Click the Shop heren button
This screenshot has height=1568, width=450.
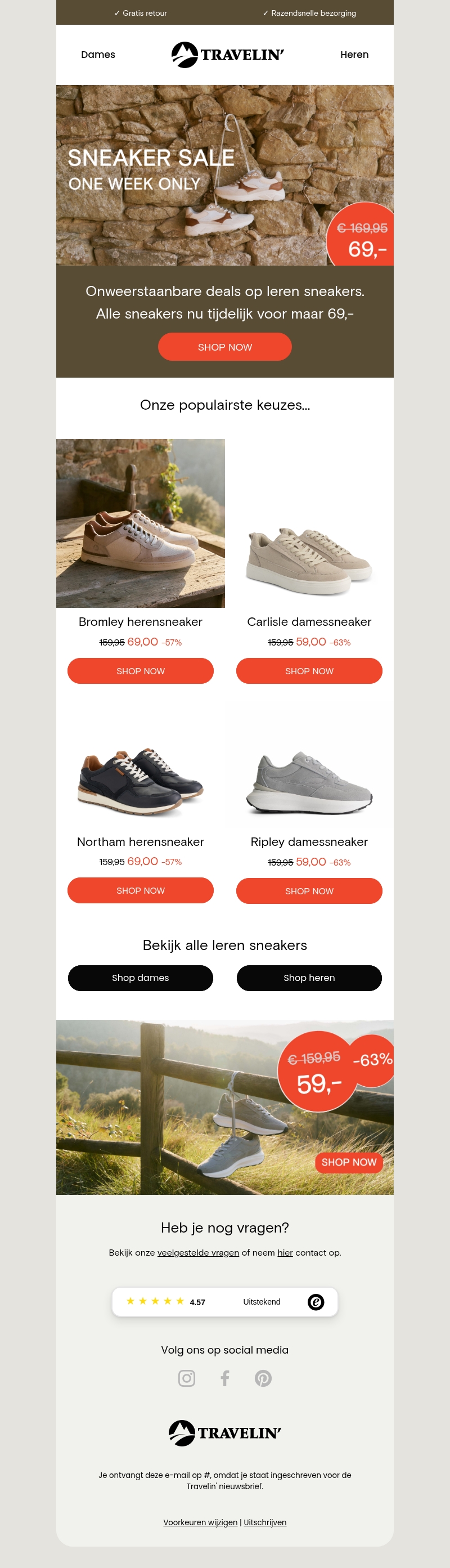[309, 978]
